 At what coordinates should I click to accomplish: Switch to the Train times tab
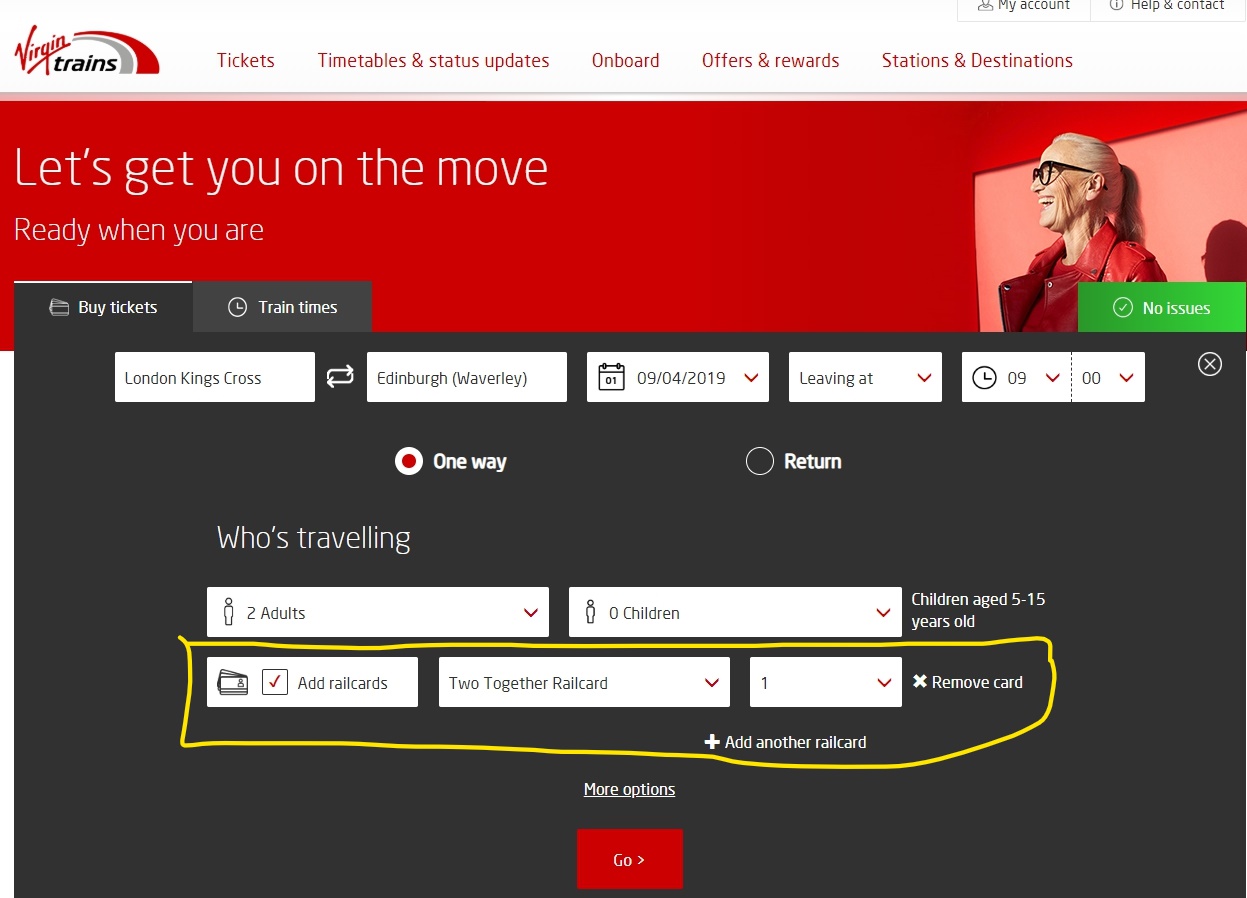(283, 307)
